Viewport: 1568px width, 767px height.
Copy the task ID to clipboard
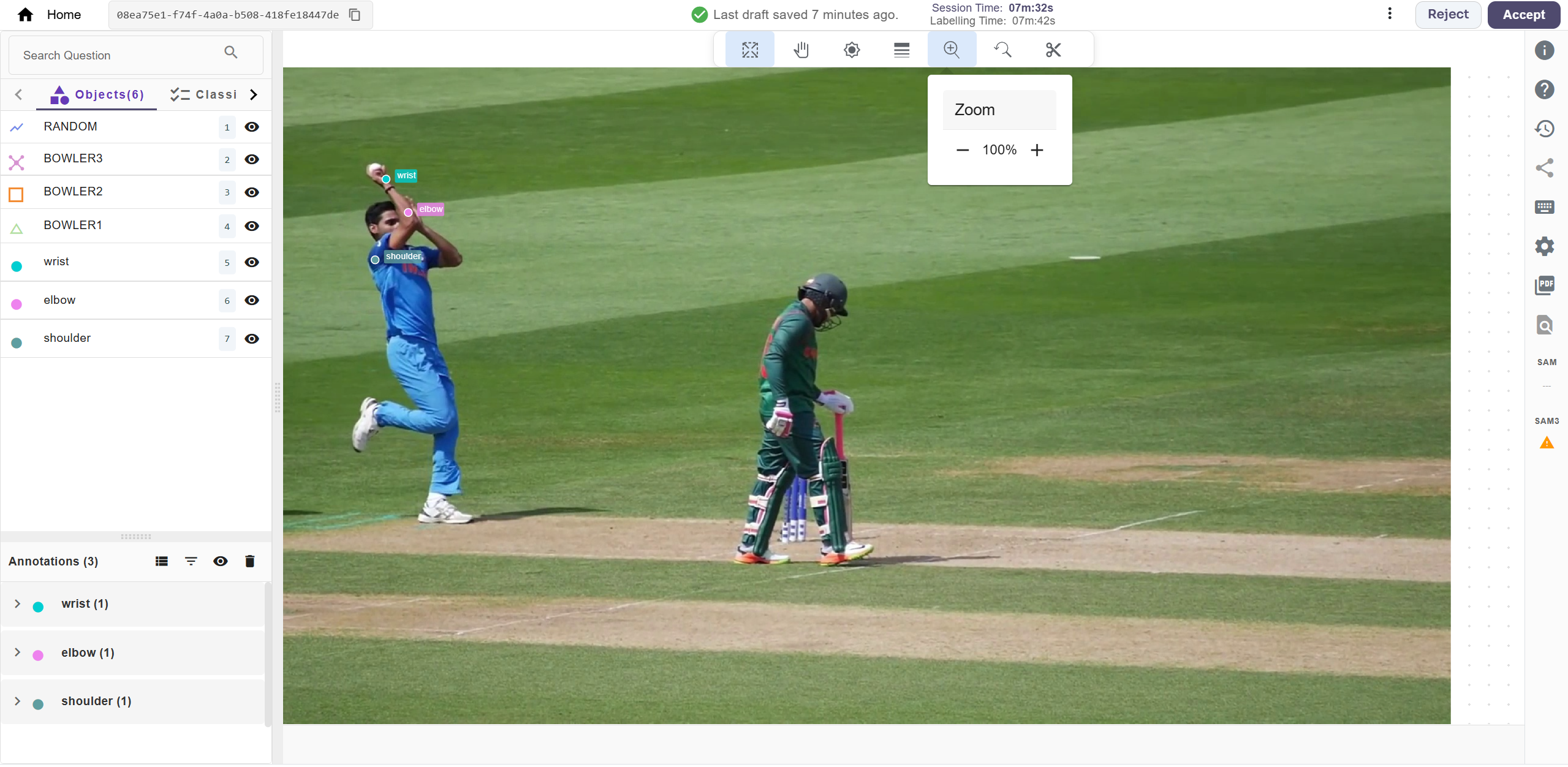[x=355, y=15]
